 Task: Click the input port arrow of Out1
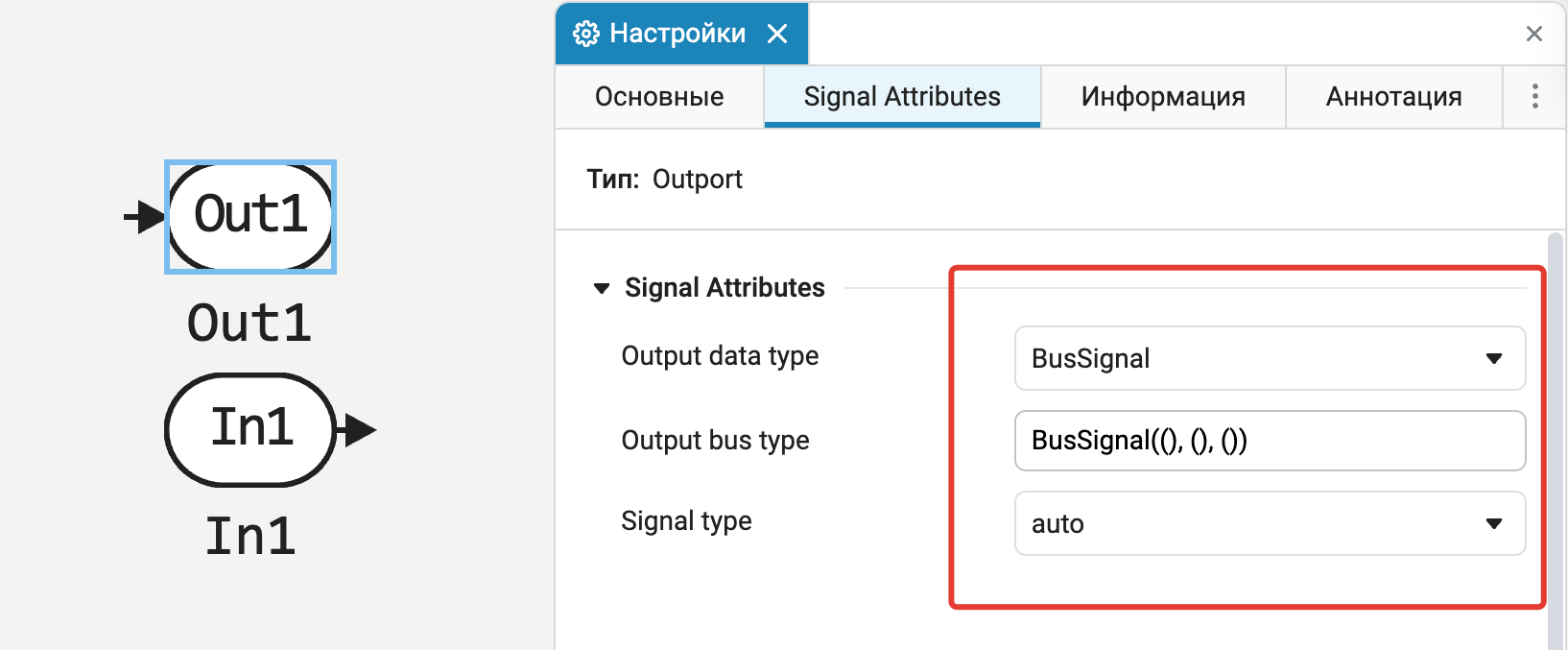(145, 217)
